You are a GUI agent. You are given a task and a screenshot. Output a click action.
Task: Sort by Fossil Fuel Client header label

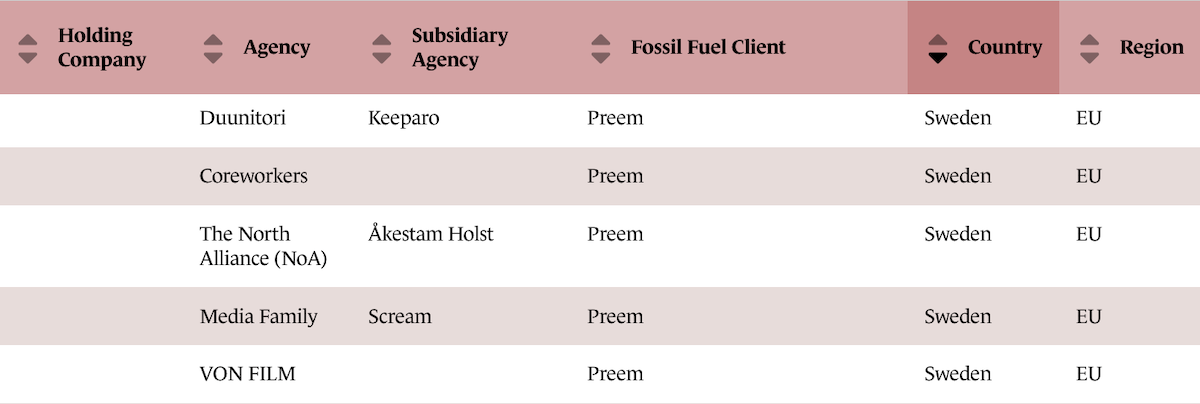[708, 48]
